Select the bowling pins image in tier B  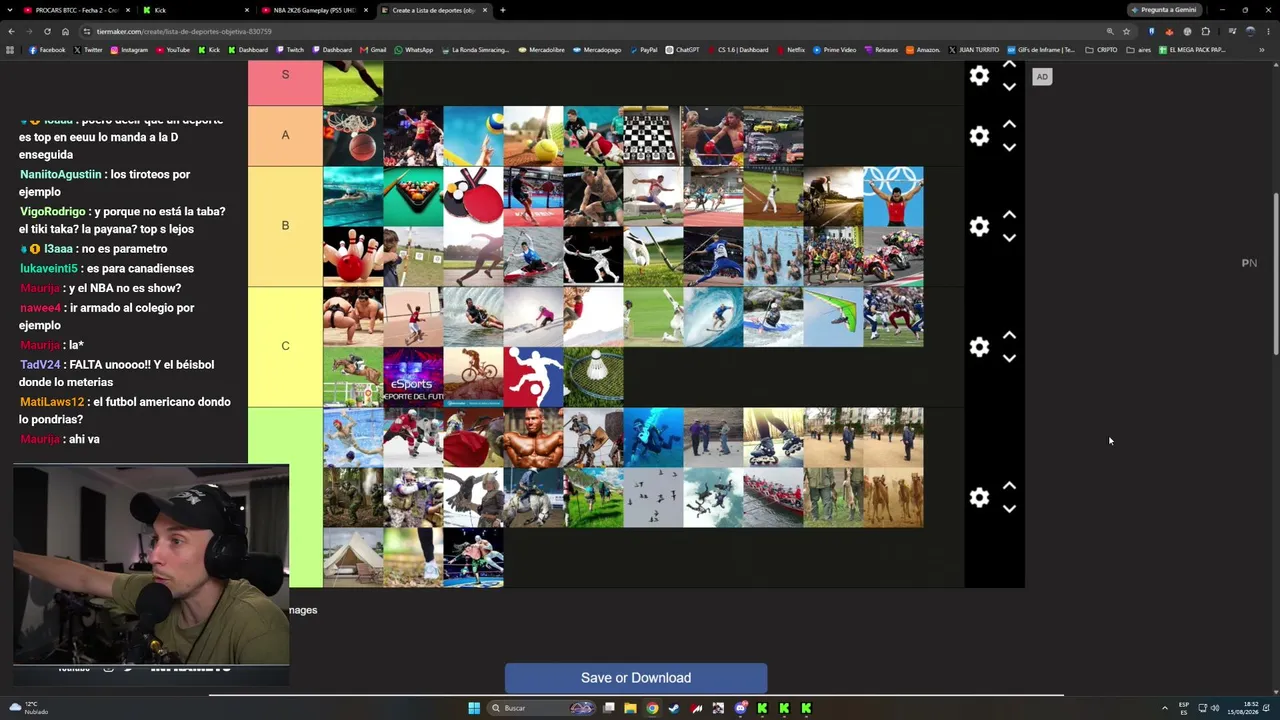[x=353, y=256]
